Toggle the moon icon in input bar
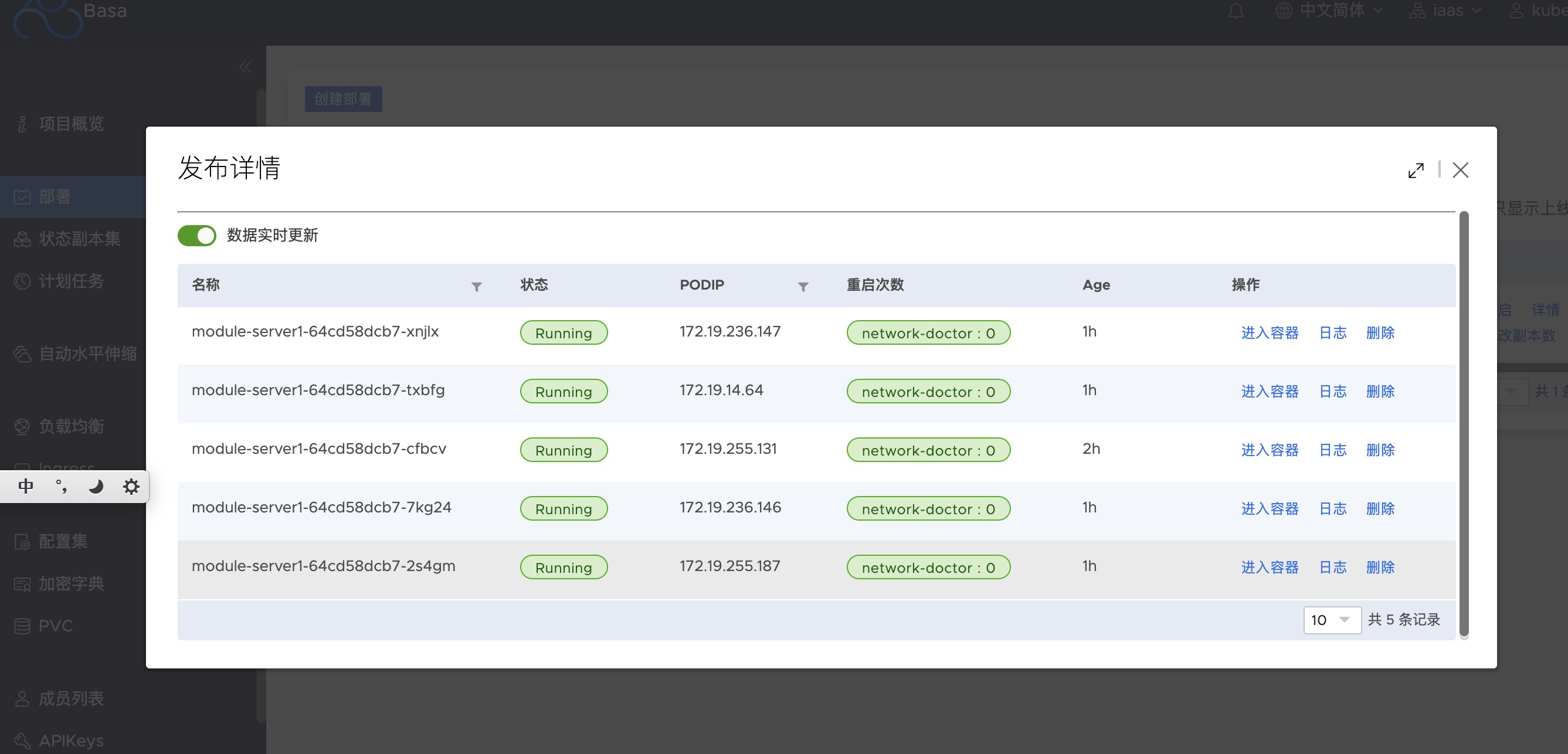Image resolution: width=1568 pixels, height=754 pixels. [96, 486]
